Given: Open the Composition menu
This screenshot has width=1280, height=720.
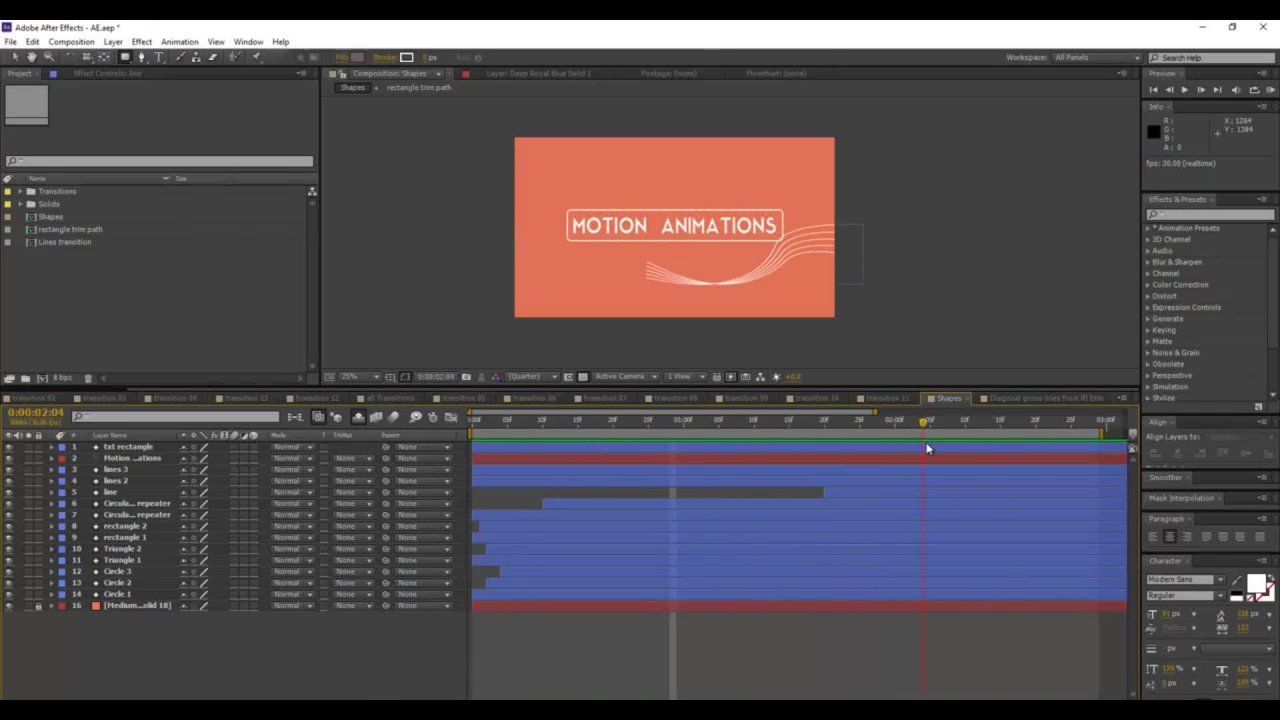Looking at the screenshot, I should click(71, 42).
